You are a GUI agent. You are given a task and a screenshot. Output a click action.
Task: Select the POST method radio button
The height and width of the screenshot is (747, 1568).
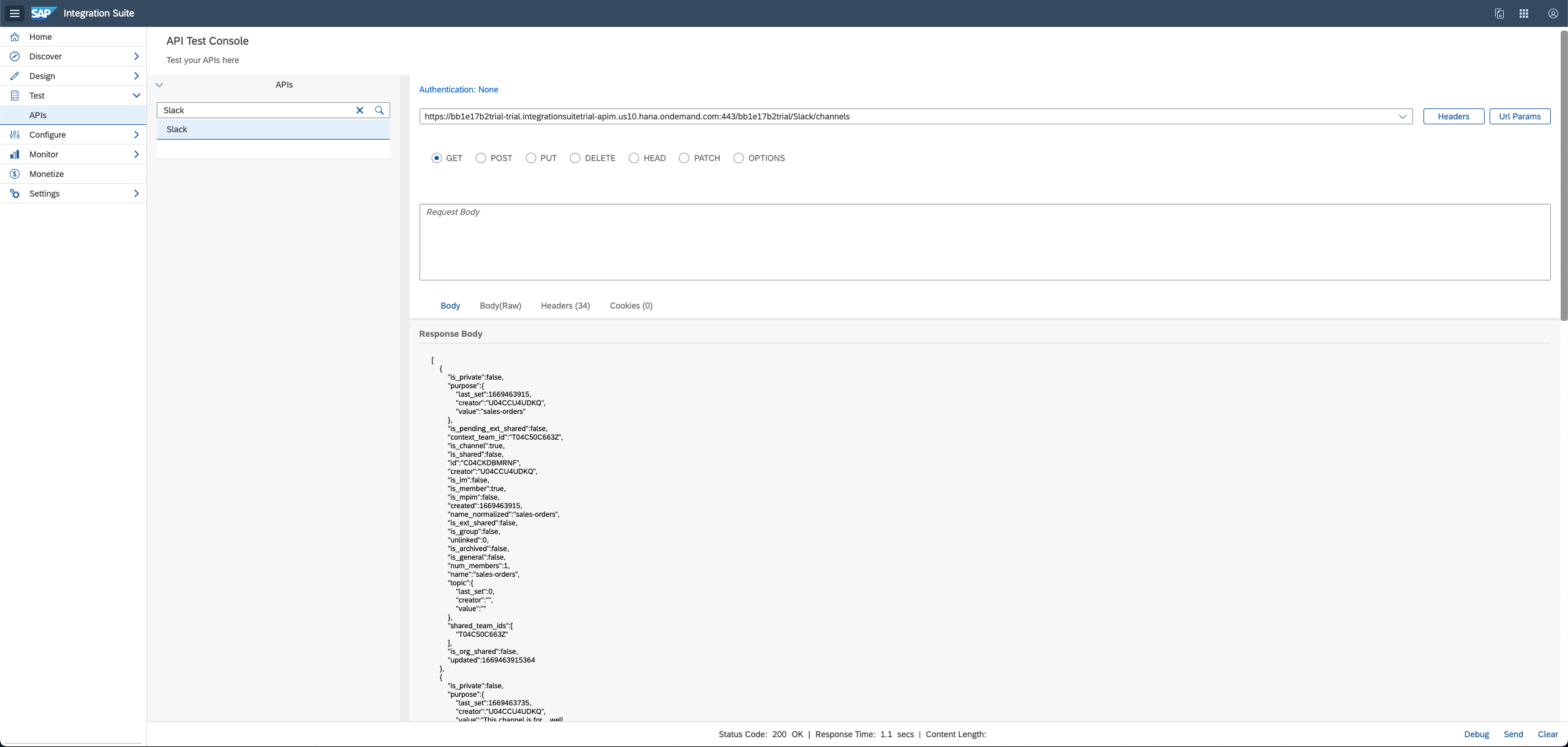point(481,158)
